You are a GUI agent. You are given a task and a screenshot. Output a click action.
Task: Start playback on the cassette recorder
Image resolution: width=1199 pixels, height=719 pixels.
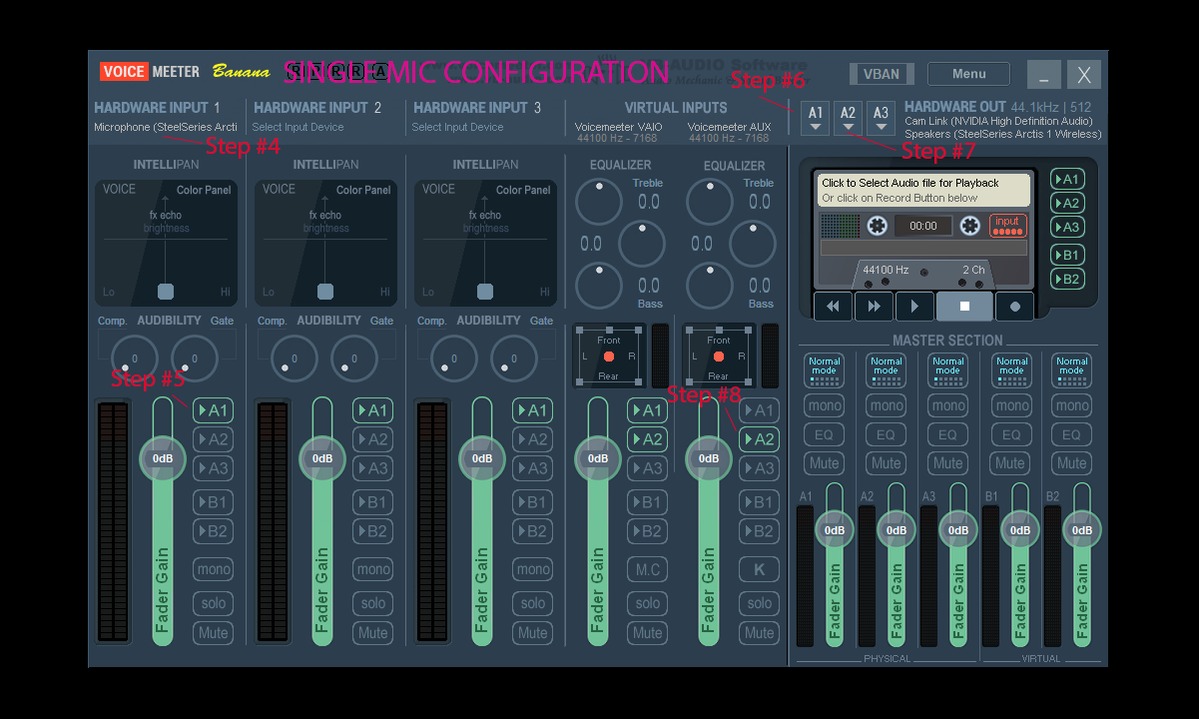point(915,306)
